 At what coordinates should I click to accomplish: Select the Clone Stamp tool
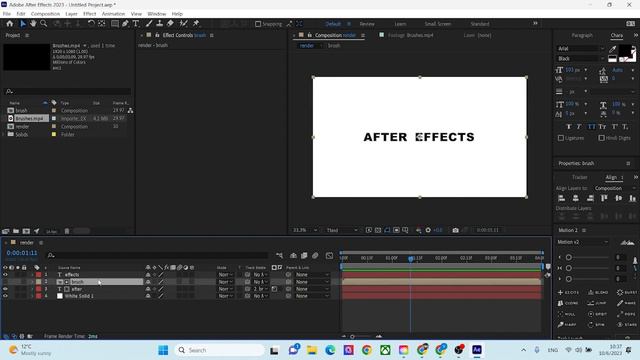[160, 24]
